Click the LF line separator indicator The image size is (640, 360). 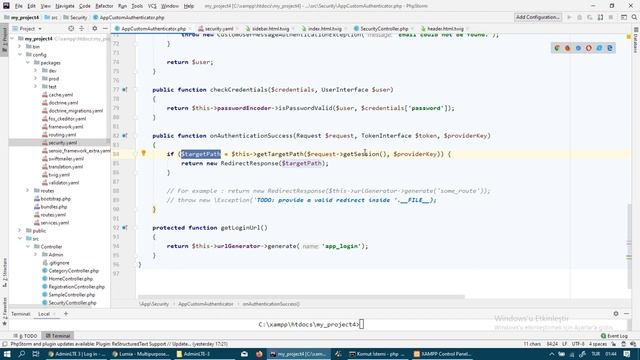(564, 344)
